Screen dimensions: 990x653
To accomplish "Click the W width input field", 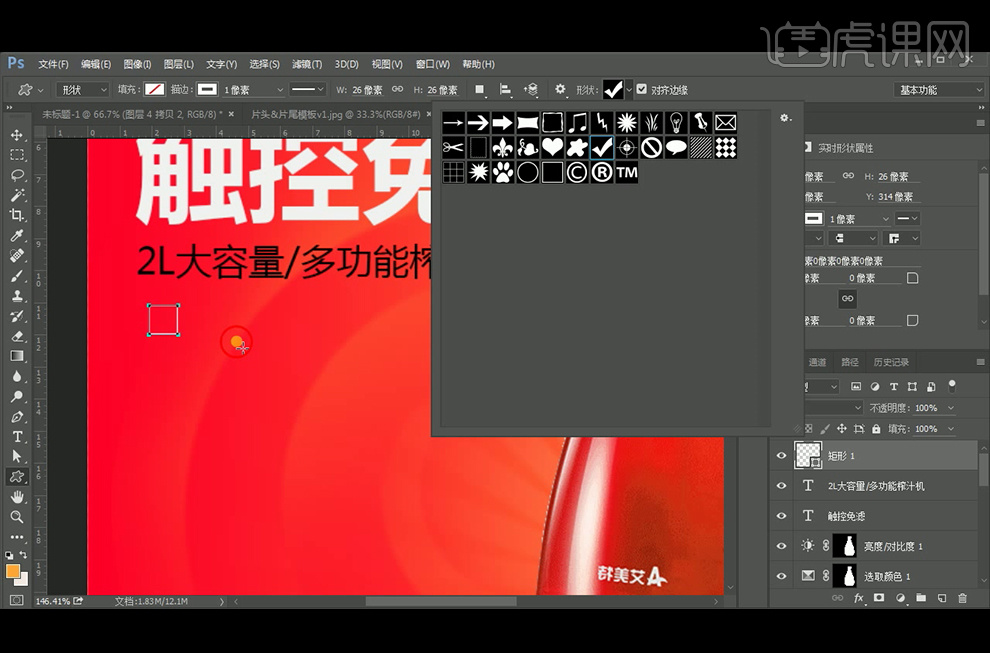I will pos(367,90).
